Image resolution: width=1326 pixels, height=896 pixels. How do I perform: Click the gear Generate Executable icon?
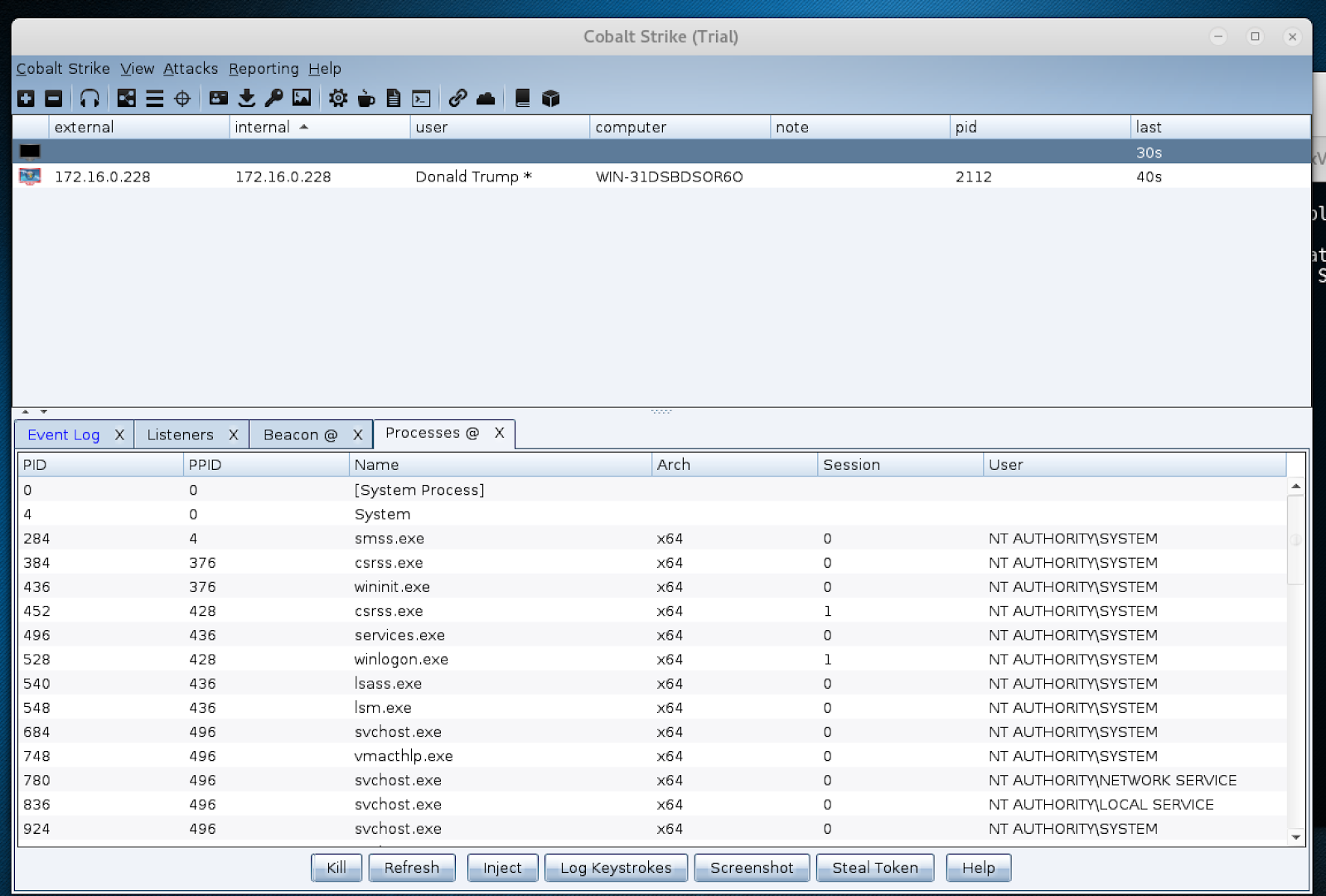pyautogui.click(x=338, y=99)
